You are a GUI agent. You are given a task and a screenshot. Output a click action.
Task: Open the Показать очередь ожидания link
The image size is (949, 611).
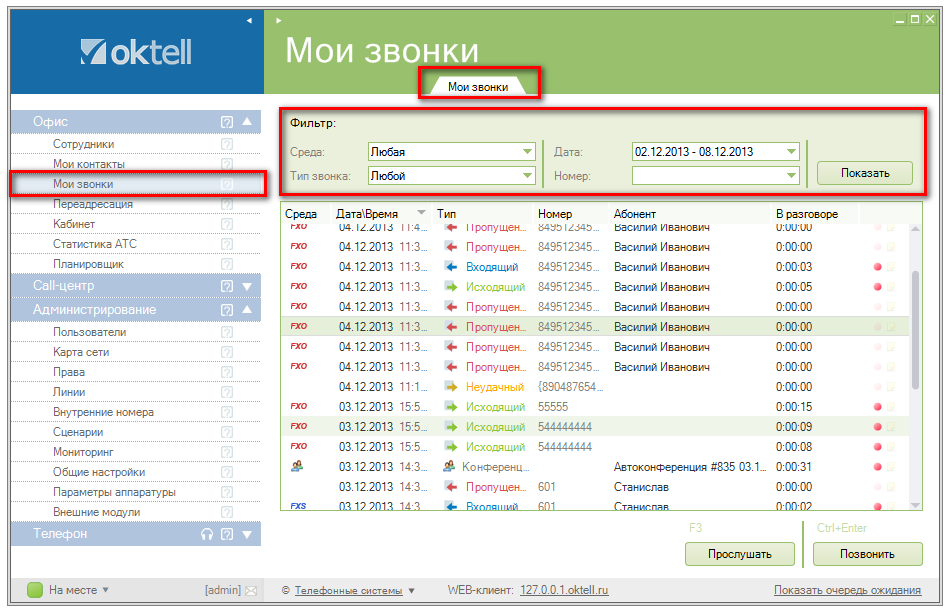[847, 590]
